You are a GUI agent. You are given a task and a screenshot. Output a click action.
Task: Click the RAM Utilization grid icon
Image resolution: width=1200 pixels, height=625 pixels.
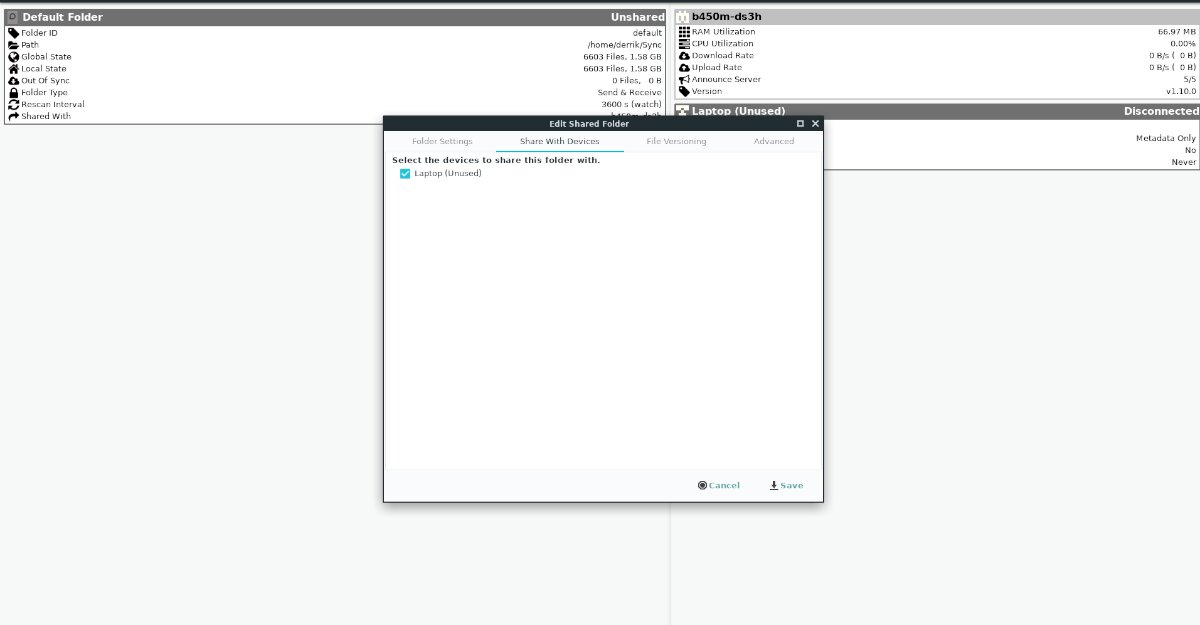tap(684, 31)
